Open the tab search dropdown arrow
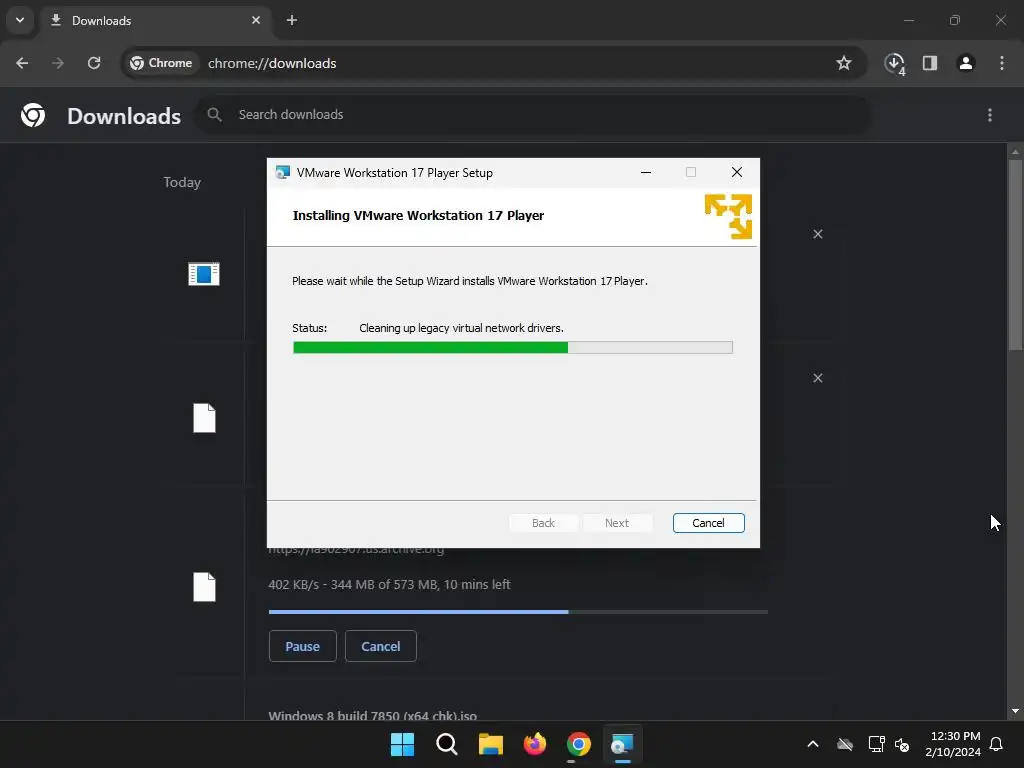The width and height of the screenshot is (1024, 768). tap(20, 20)
